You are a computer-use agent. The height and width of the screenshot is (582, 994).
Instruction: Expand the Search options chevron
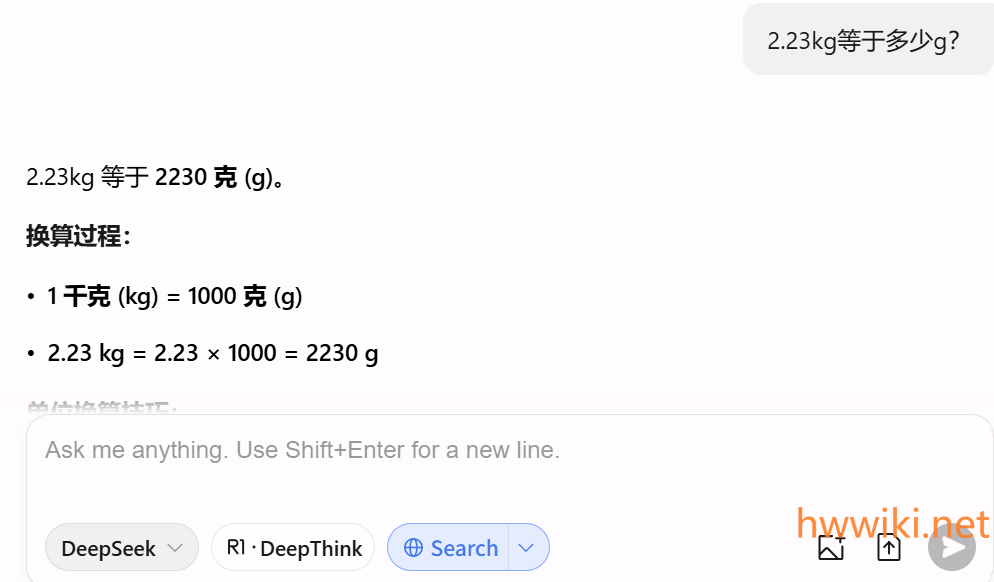click(528, 548)
